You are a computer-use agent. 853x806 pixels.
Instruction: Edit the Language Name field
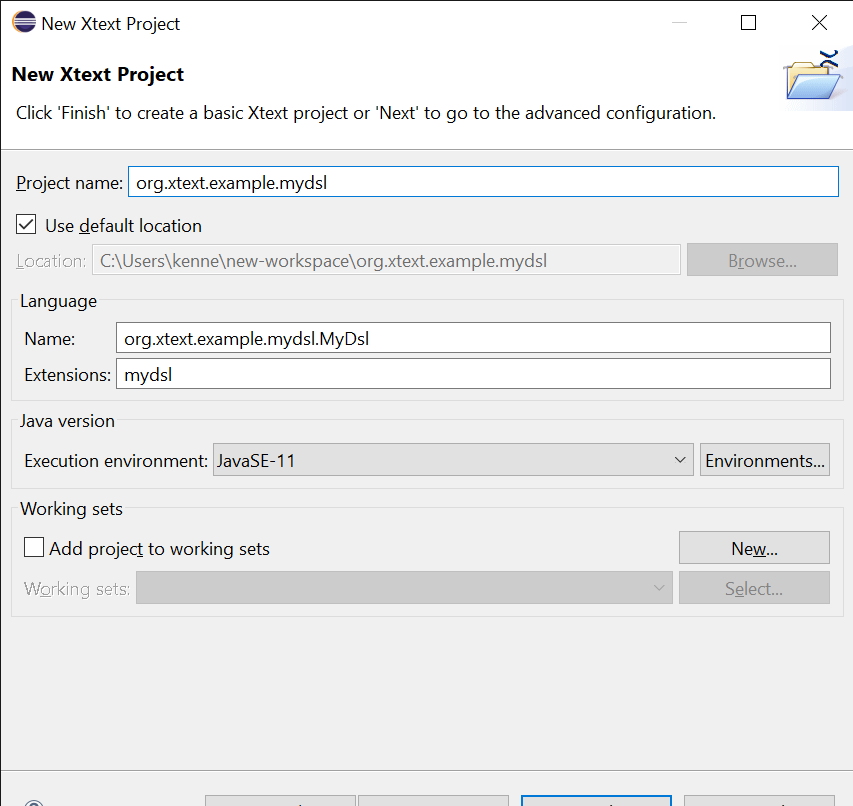pos(473,338)
